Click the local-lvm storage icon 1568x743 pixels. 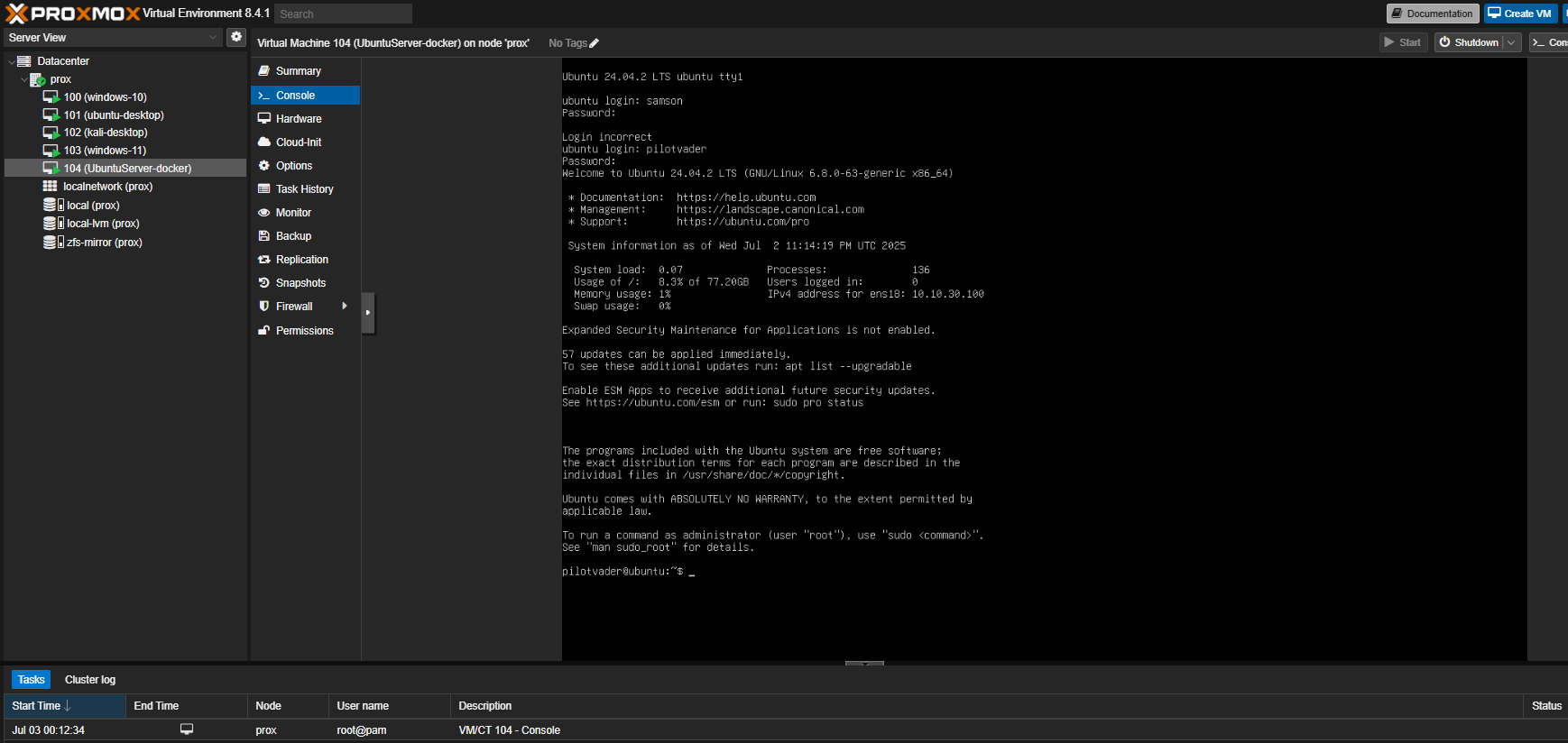tap(53, 224)
